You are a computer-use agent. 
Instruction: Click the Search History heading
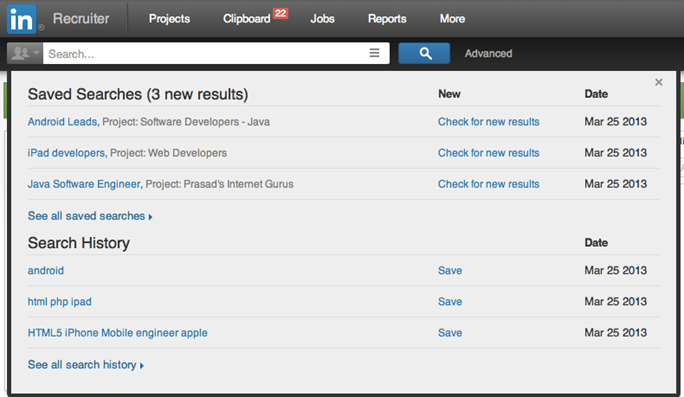pyautogui.click(x=79, y=243)
